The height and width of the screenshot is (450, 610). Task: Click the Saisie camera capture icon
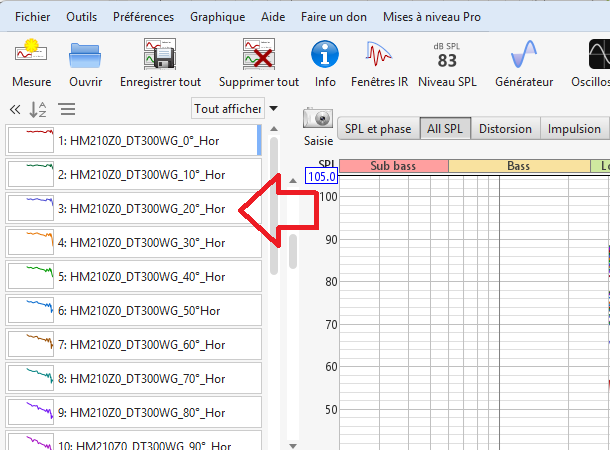click(318, 119)
